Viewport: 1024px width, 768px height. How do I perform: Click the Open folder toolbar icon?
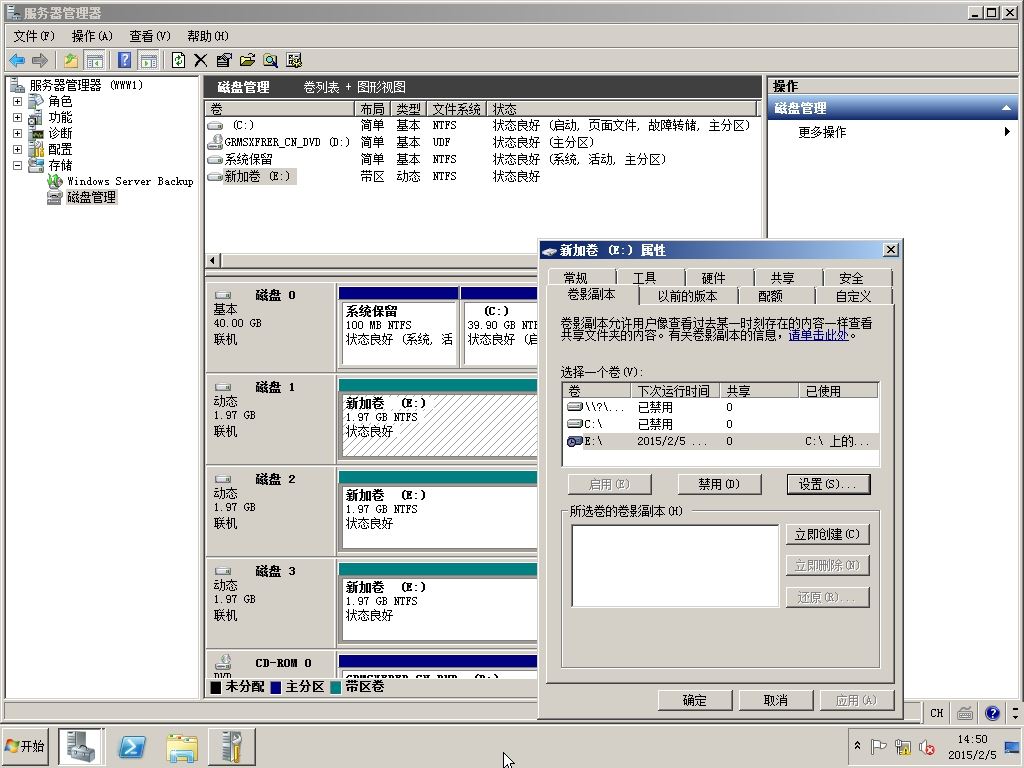247,61
